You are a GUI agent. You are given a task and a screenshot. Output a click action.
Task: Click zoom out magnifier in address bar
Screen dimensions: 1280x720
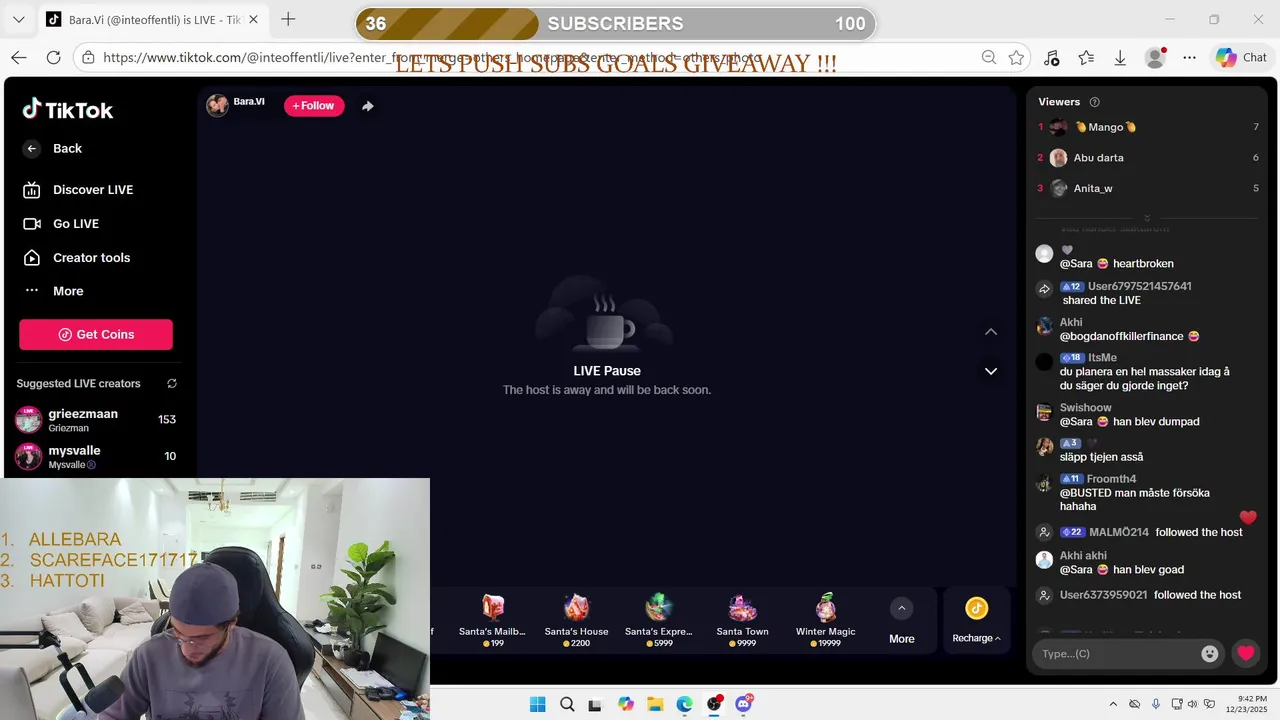pyautogui.click(x=989, y=58)
